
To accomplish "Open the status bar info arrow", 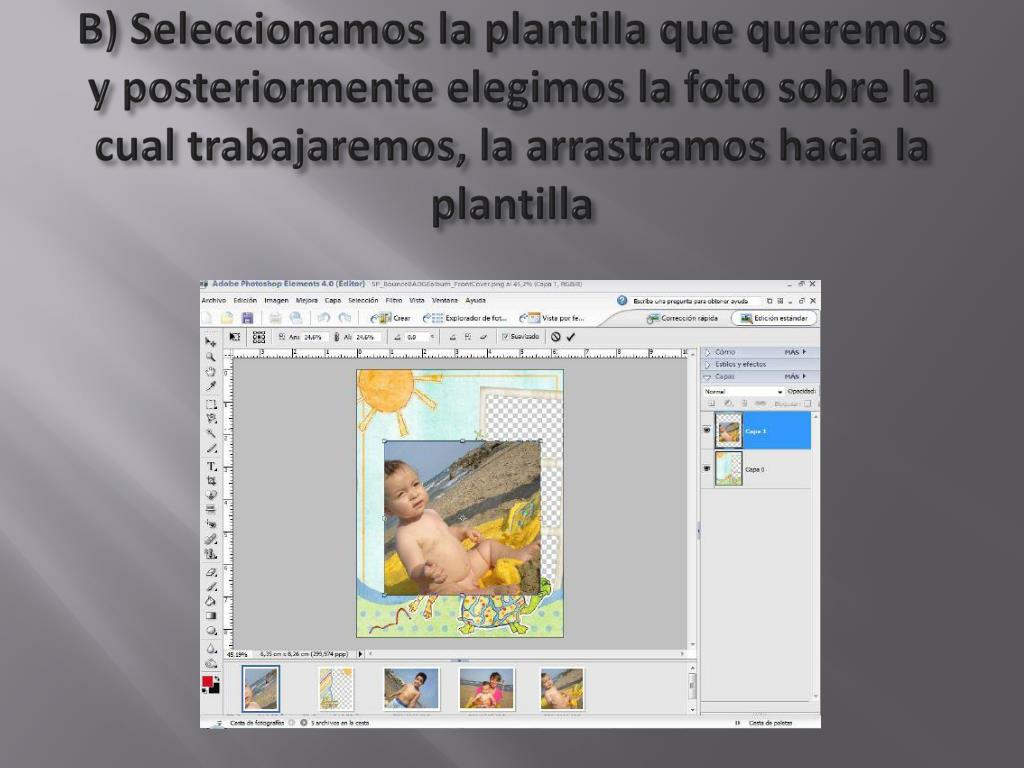I will [x=360, y=654].
